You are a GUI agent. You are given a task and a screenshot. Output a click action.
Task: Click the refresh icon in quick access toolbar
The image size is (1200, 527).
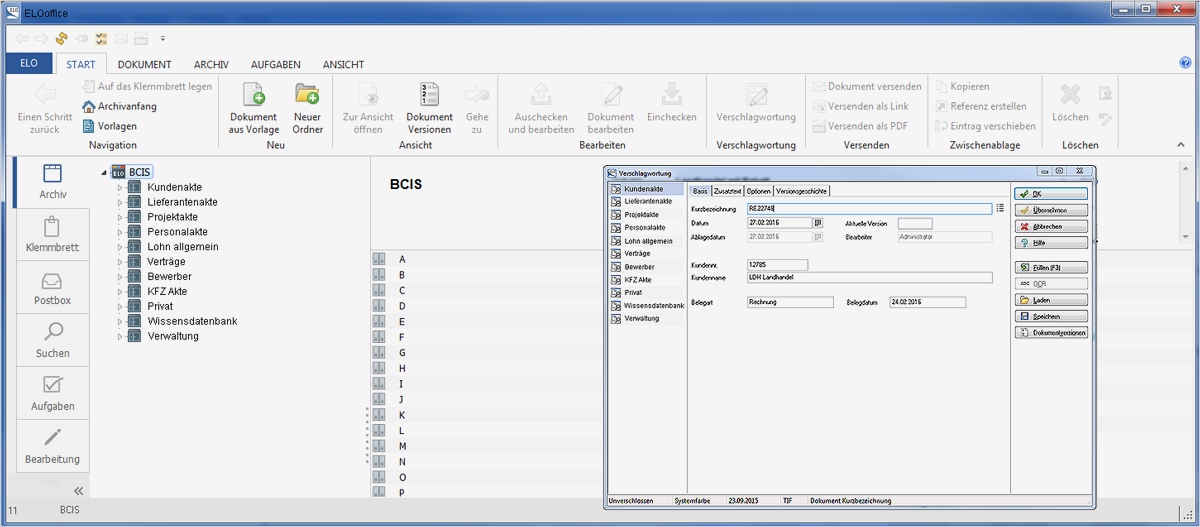tap(61, 39)
